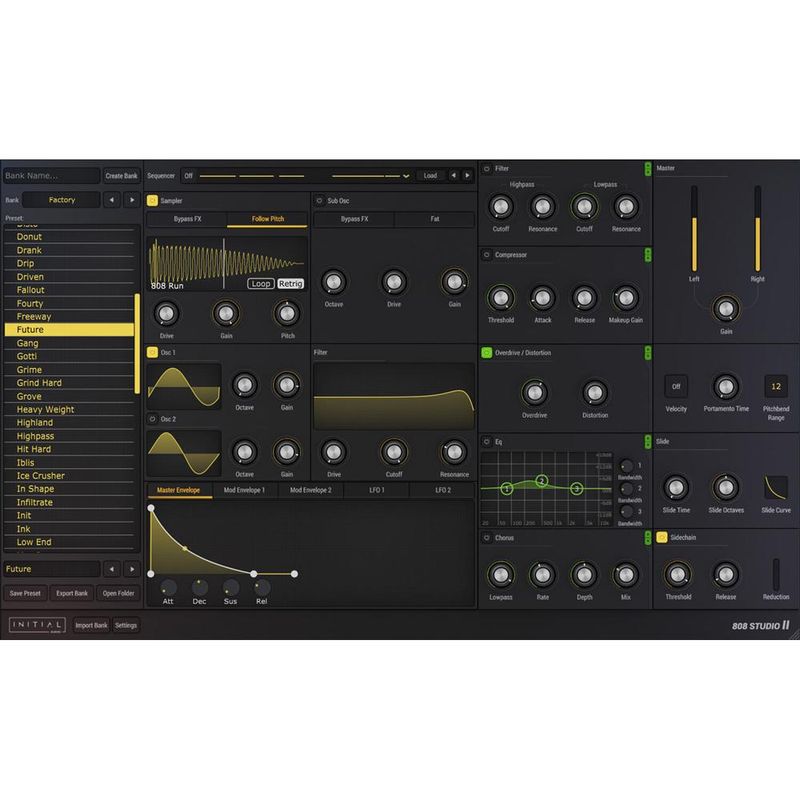Click the Bank Name input field
Viewport: 800px width, 800px height.
click(52, 176)
